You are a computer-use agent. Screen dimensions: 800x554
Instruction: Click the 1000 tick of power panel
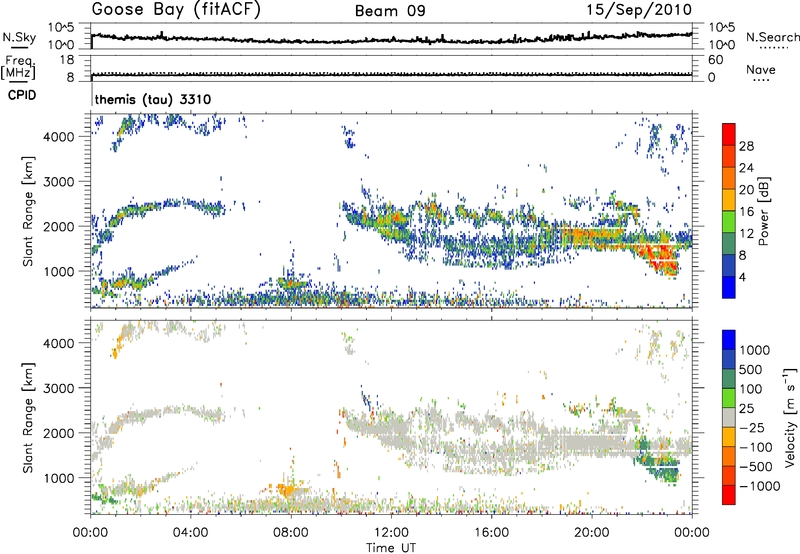(x=58, y=271)
